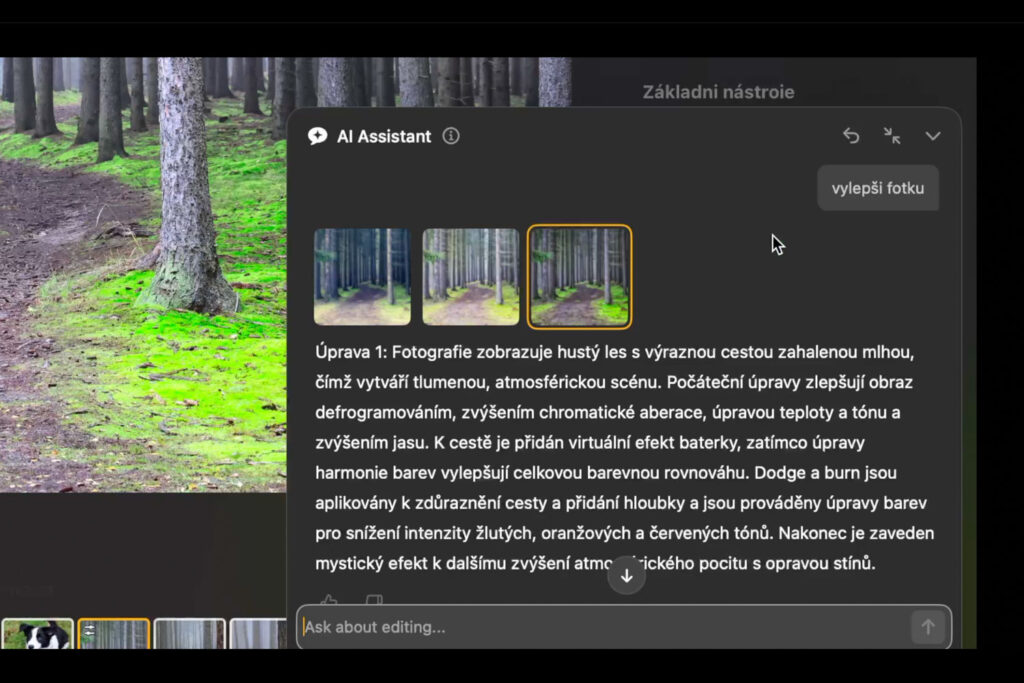Image resolution: width=1024 pixels, height=683 pixels.
Task: Collapse AI Assistant using the inward-arrows icon
Action: click(x=892, y=136)
